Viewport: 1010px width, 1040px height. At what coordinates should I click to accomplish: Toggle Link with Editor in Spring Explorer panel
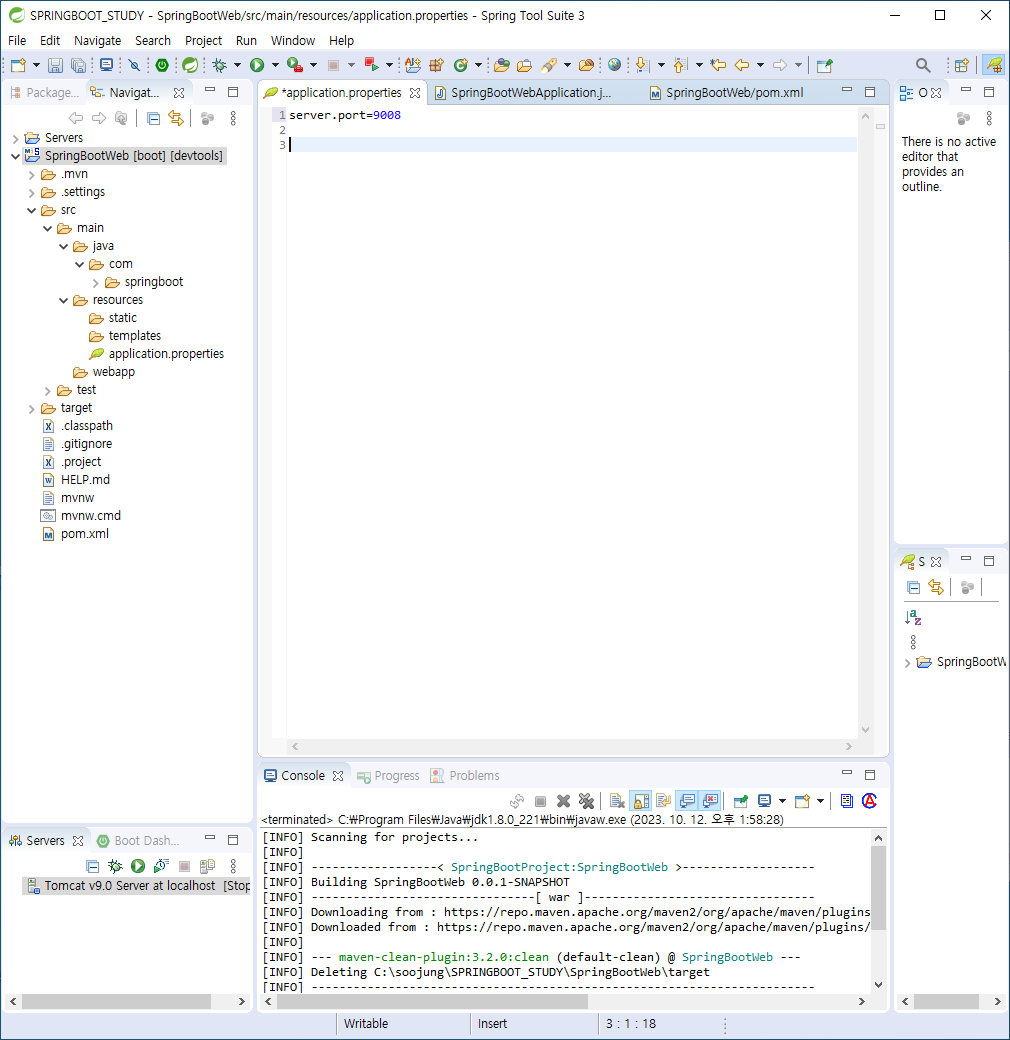pos(936,588)
